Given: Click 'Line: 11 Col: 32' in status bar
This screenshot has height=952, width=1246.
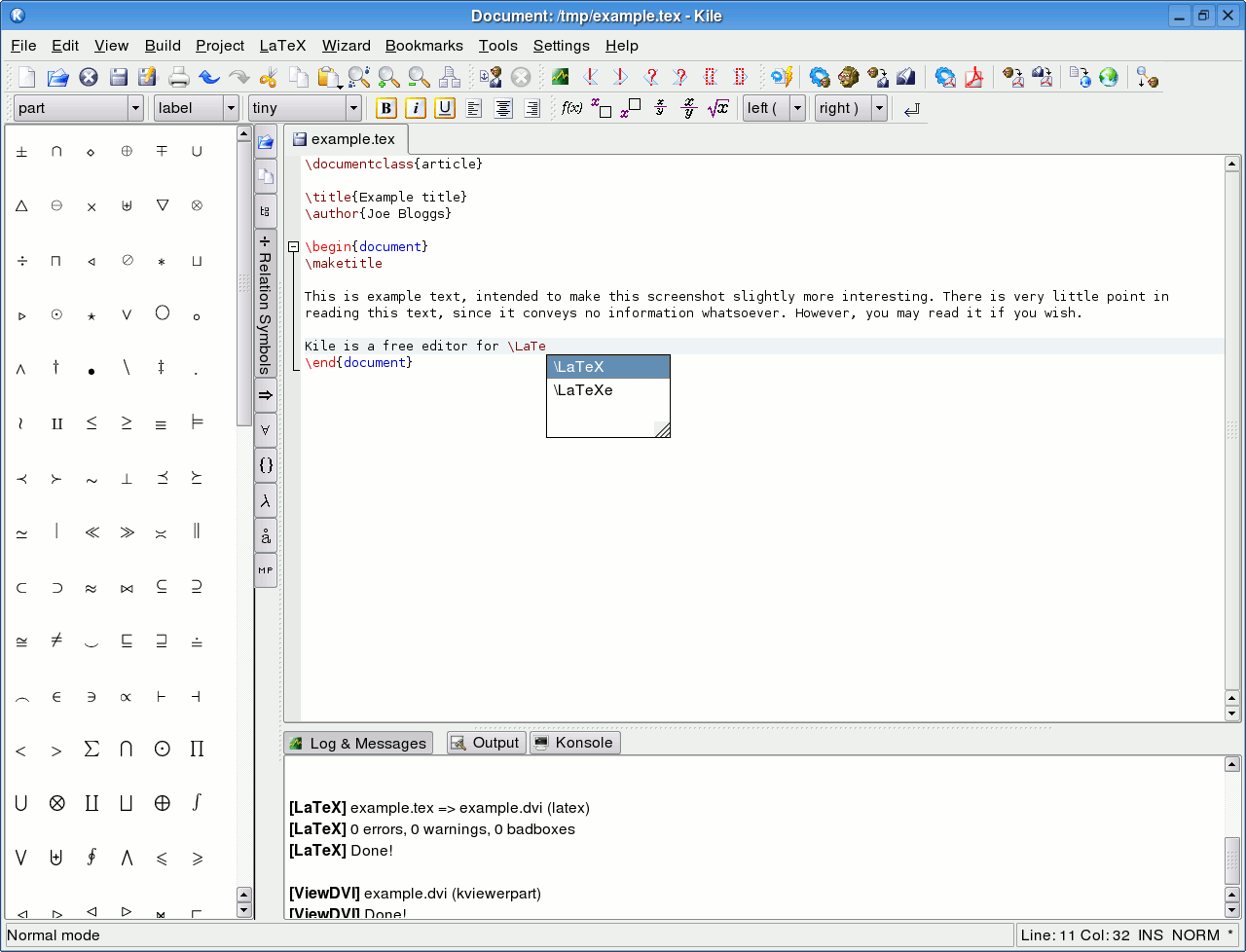Looking at the screenshot, I should tap(1076, 935).
